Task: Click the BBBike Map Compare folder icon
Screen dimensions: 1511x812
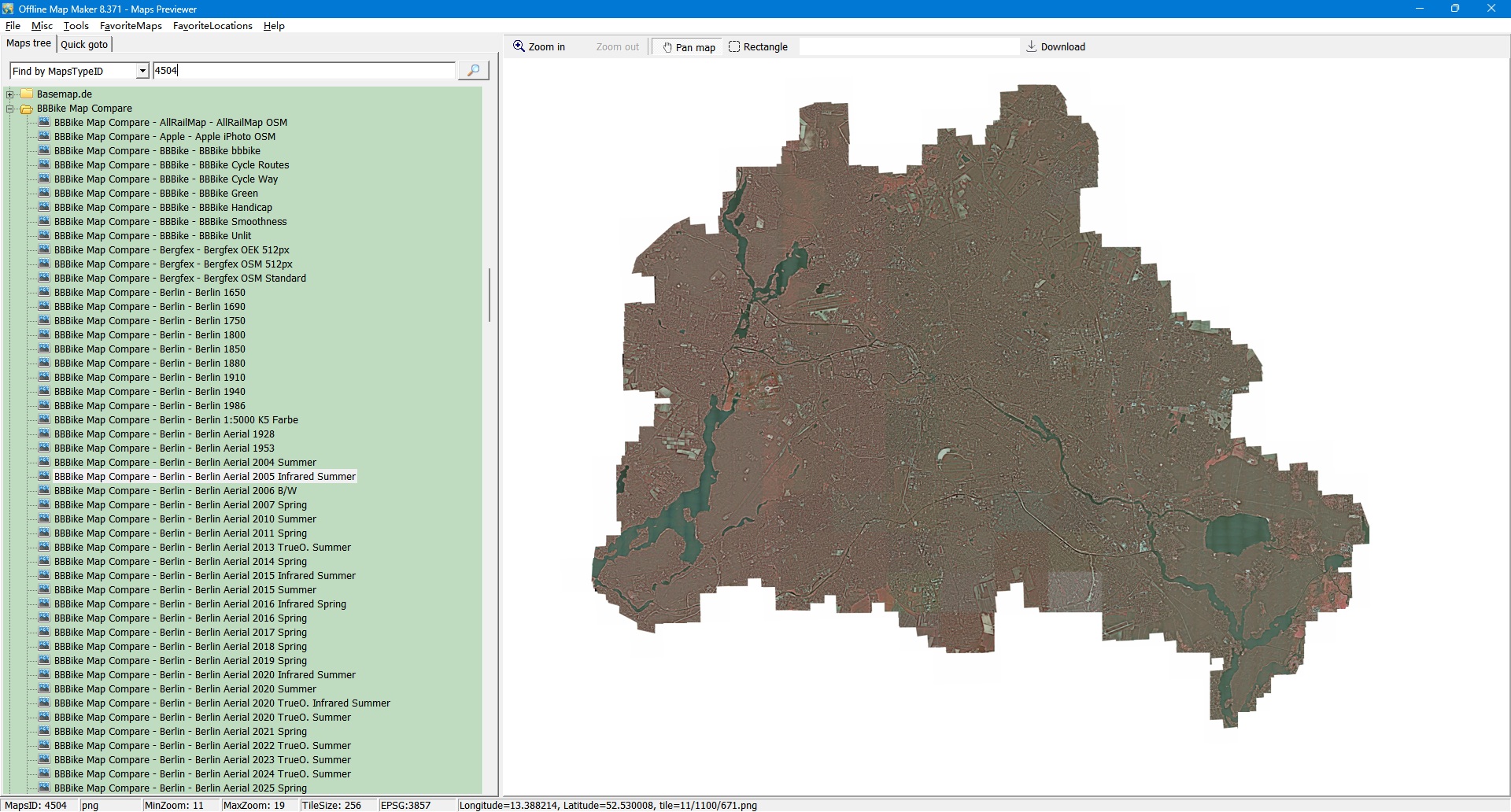Action: point(27,109)
